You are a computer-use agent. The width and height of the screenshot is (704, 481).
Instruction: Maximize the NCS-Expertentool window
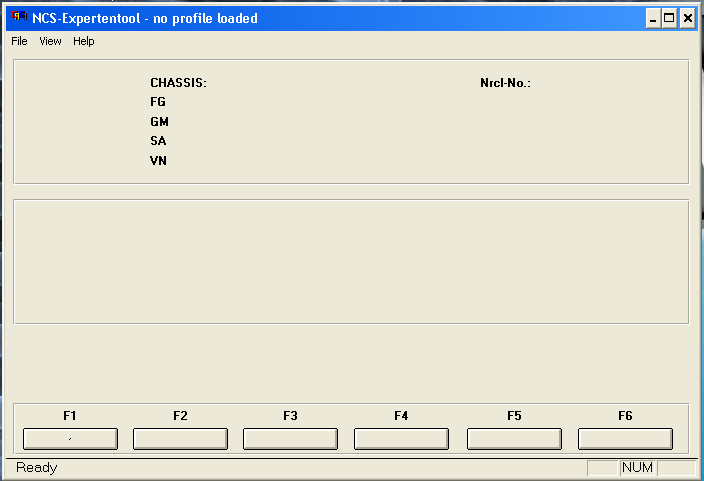coord(669,18)
